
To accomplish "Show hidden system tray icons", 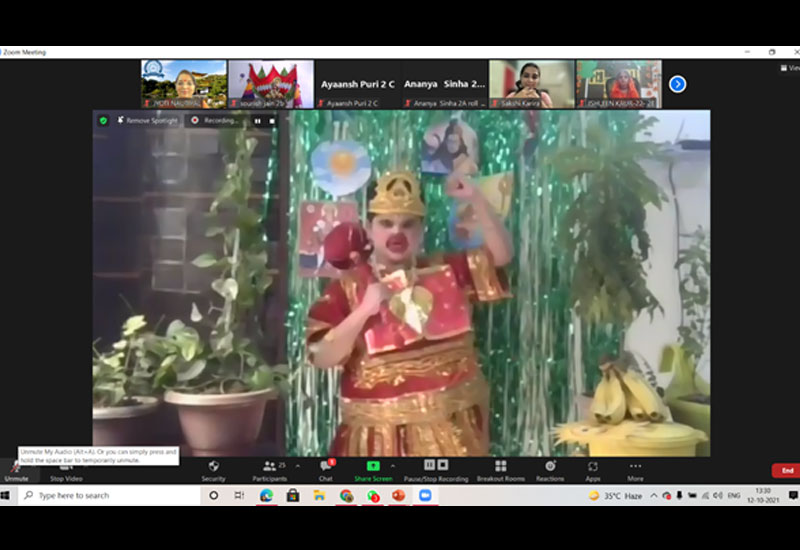I will point(654,495).
